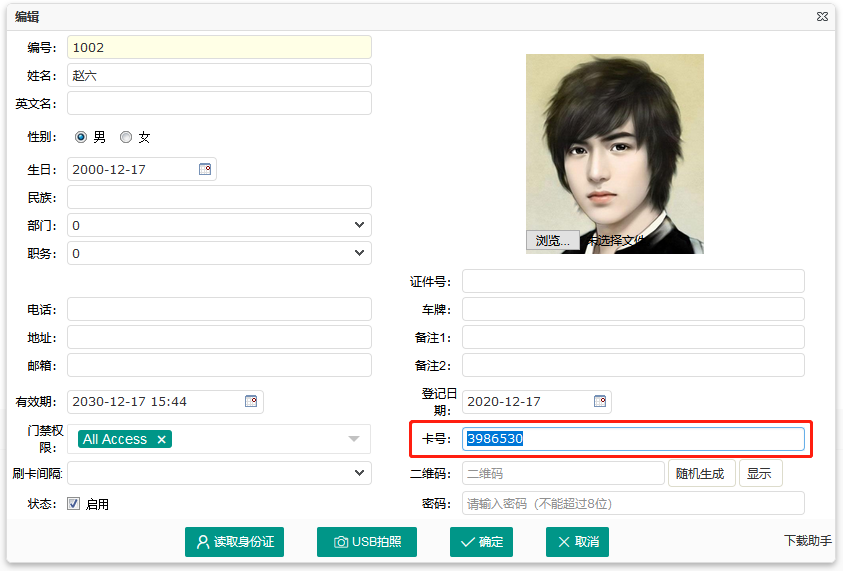Click the person's portrait photo thumbnail
This screenshot has height=571, width=843.
tap(615, 153)
